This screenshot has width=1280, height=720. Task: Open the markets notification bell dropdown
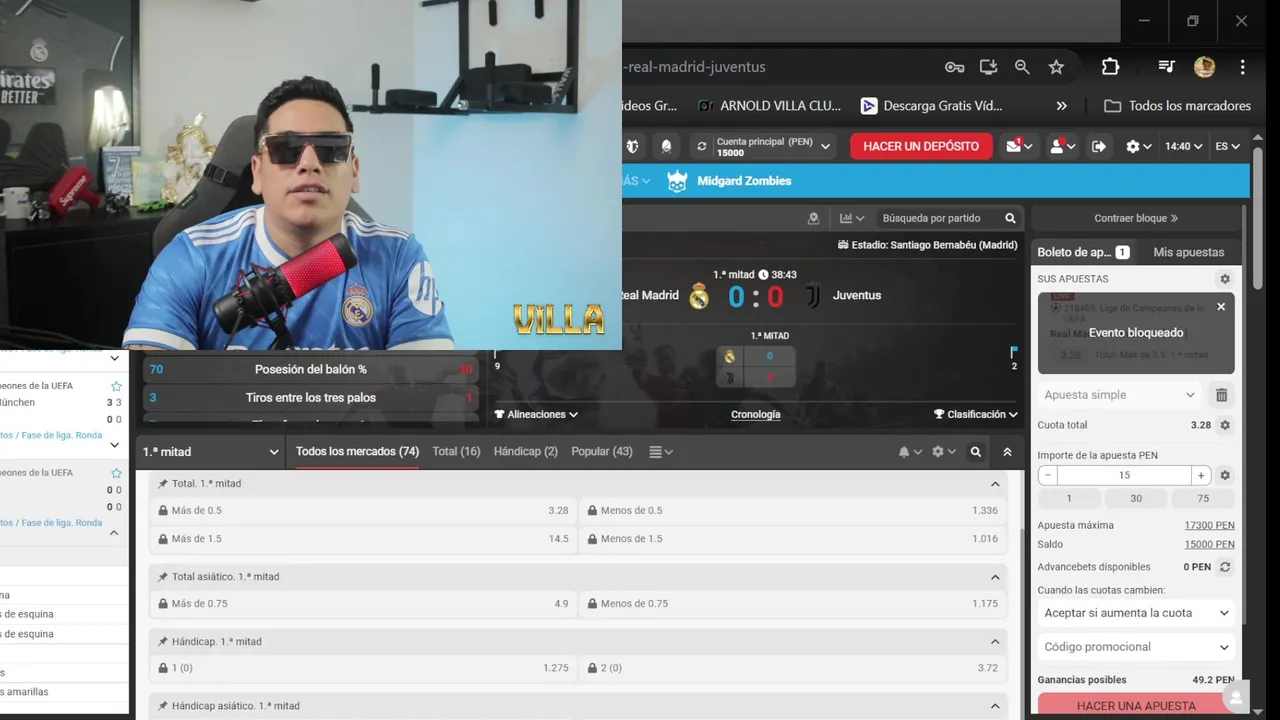pyautogui.click(x=910, y=452)
